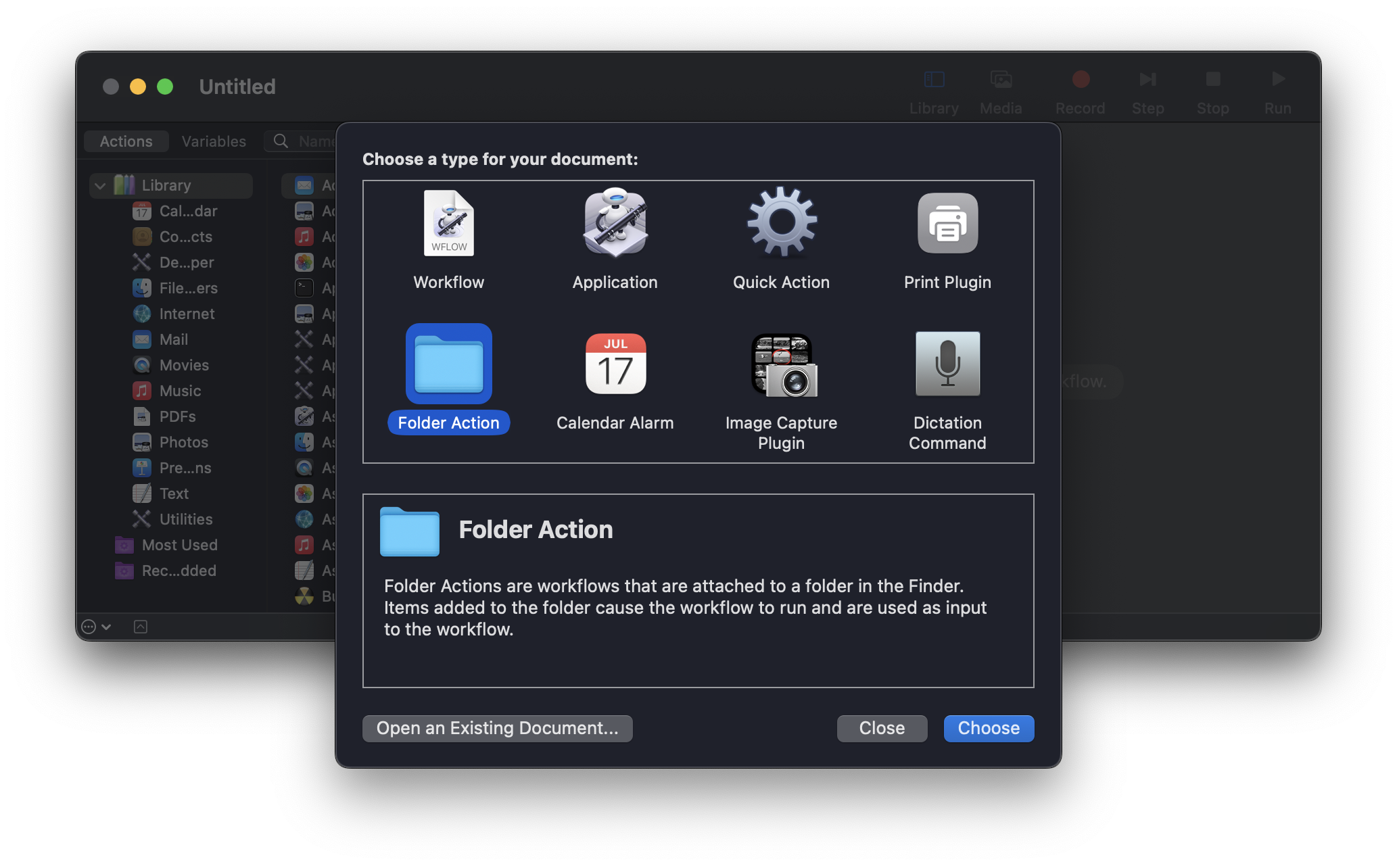1397x868 pixels.
Task: Select the Dictation Command microphone icon
Action: [947, 364]
